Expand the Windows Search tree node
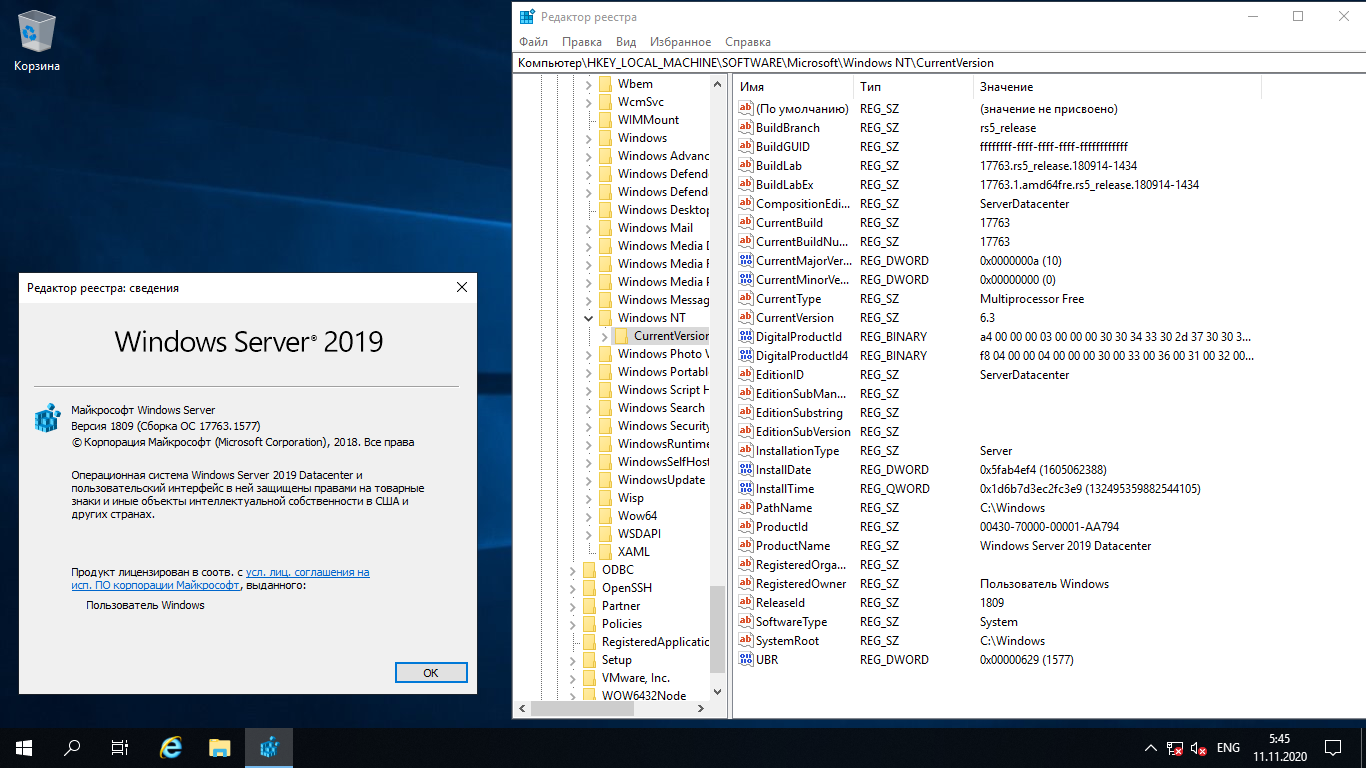 pyautogui.click(x=589, y=408)
